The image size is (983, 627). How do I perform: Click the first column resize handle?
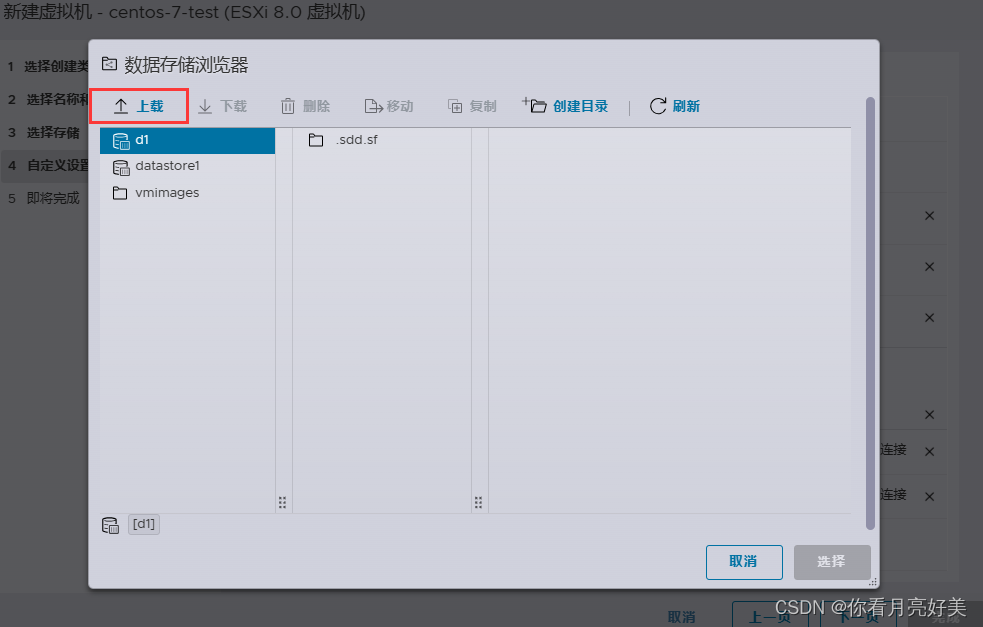(283, 502)
